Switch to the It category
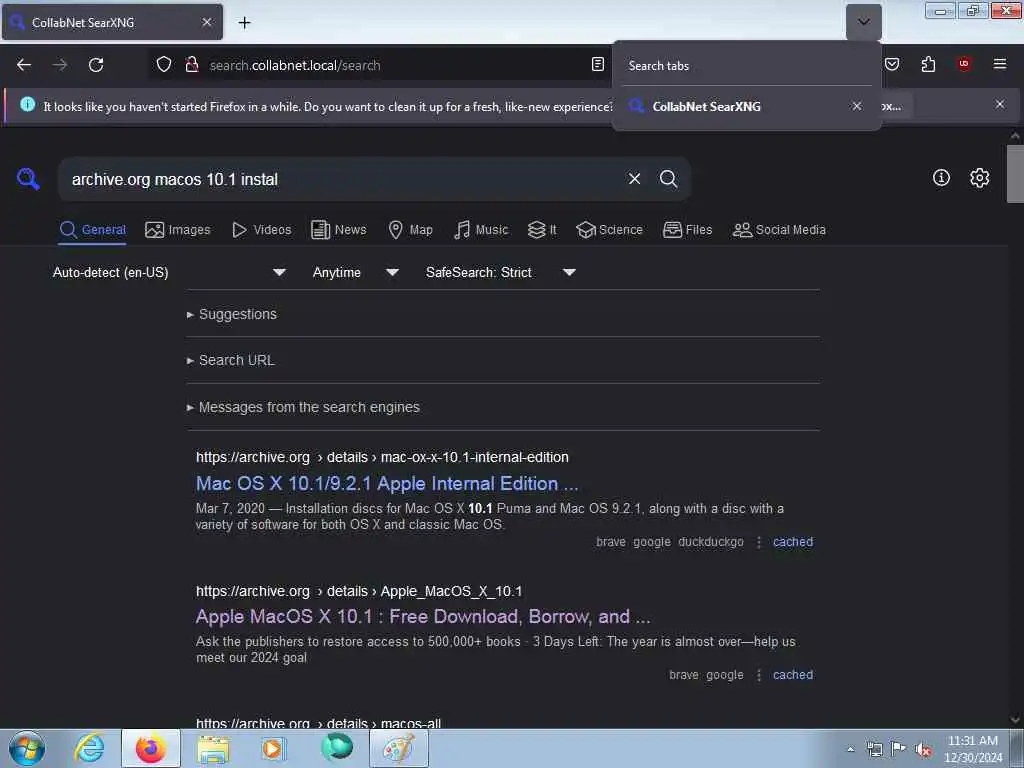 pyautogui.click(x=542, y=230)
